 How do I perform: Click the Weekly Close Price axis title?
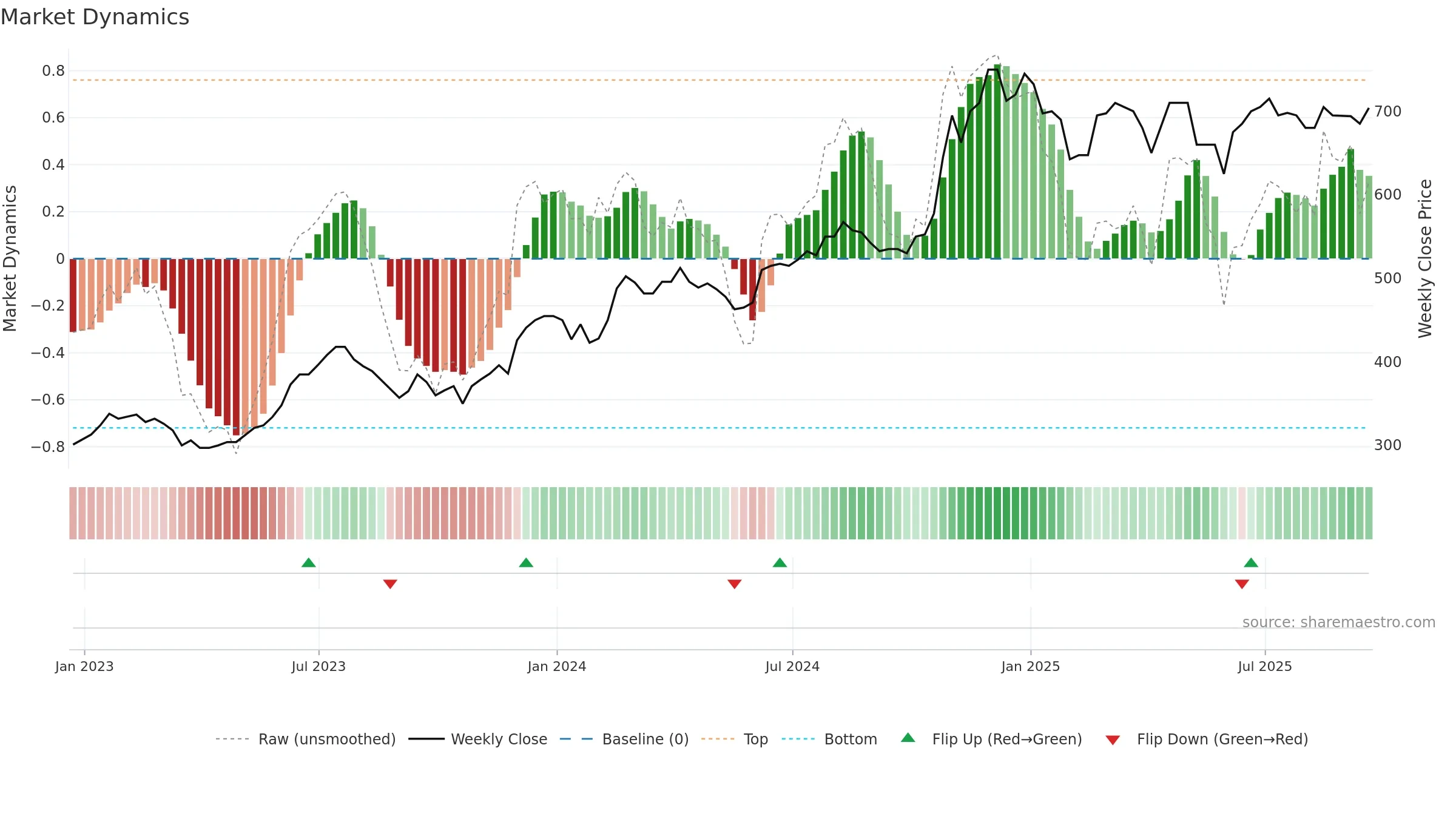1425,258
